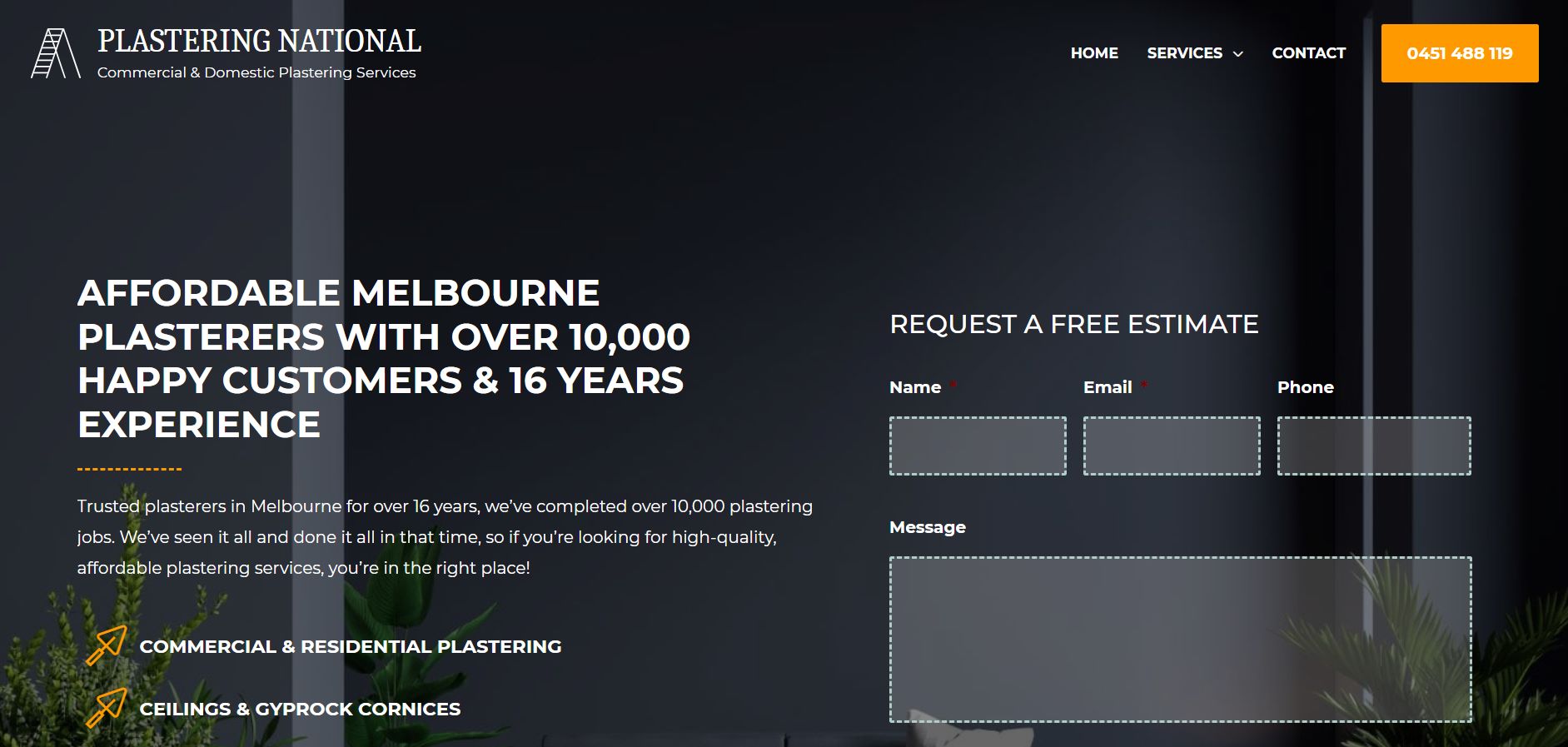This screenshot has height=747, width=1568.
Task: Click the Email field label
Action: pyautogui.click(x=1108, y=387)
